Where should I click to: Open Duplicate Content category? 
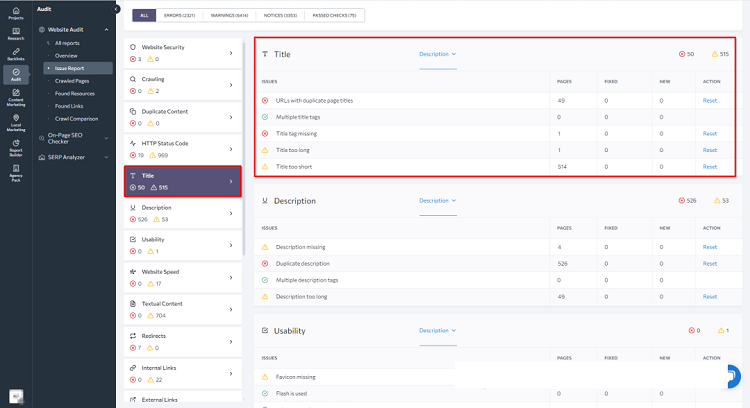coord(183,117)
